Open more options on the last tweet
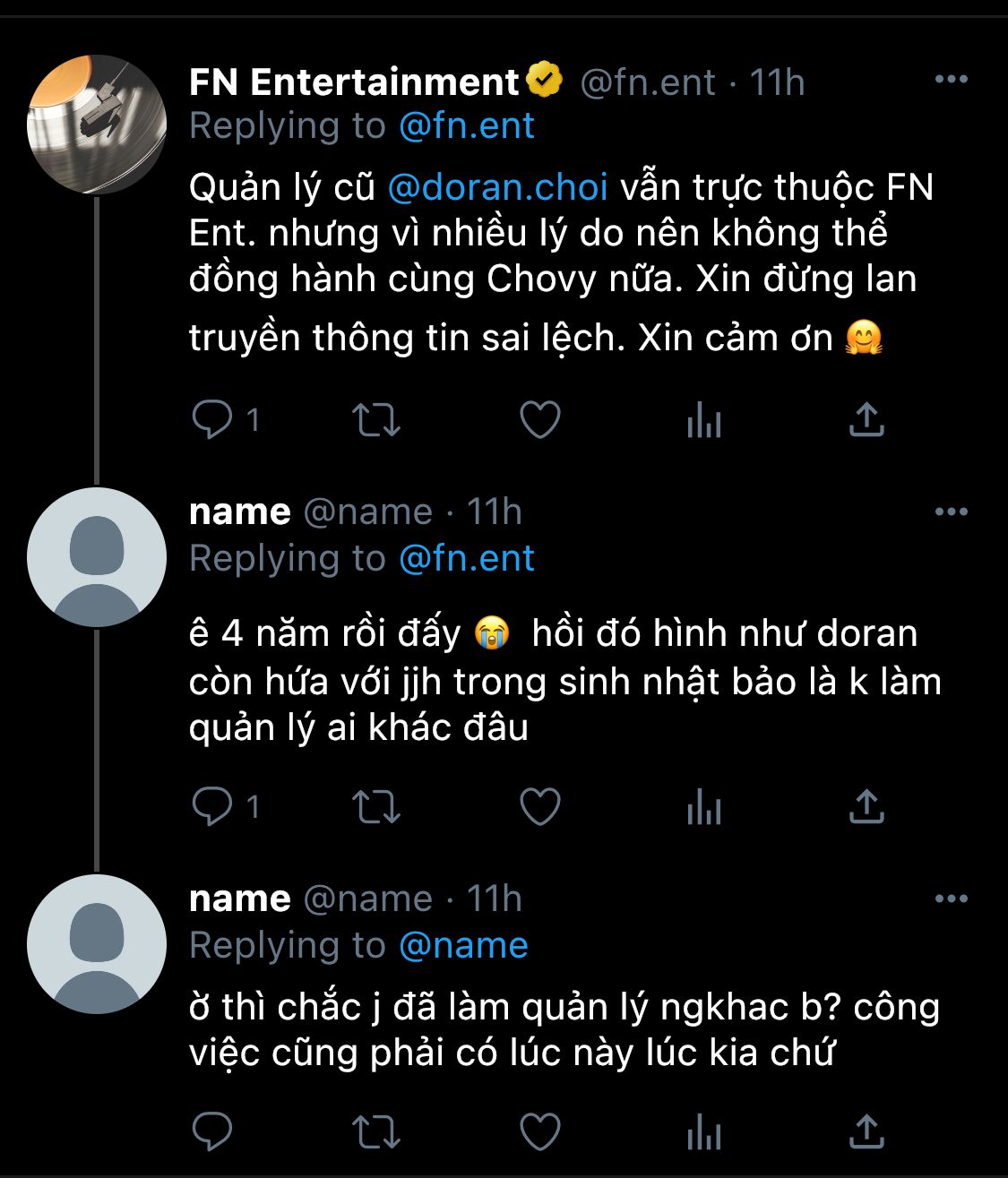The image size is (1008, 1178). point(951,899)
